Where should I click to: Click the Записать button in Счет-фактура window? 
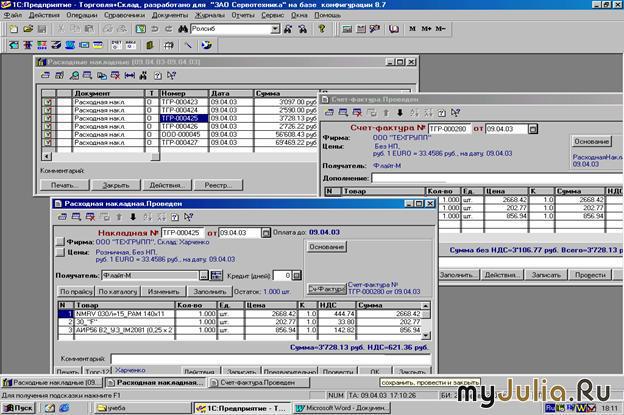(x=546, y=275)
